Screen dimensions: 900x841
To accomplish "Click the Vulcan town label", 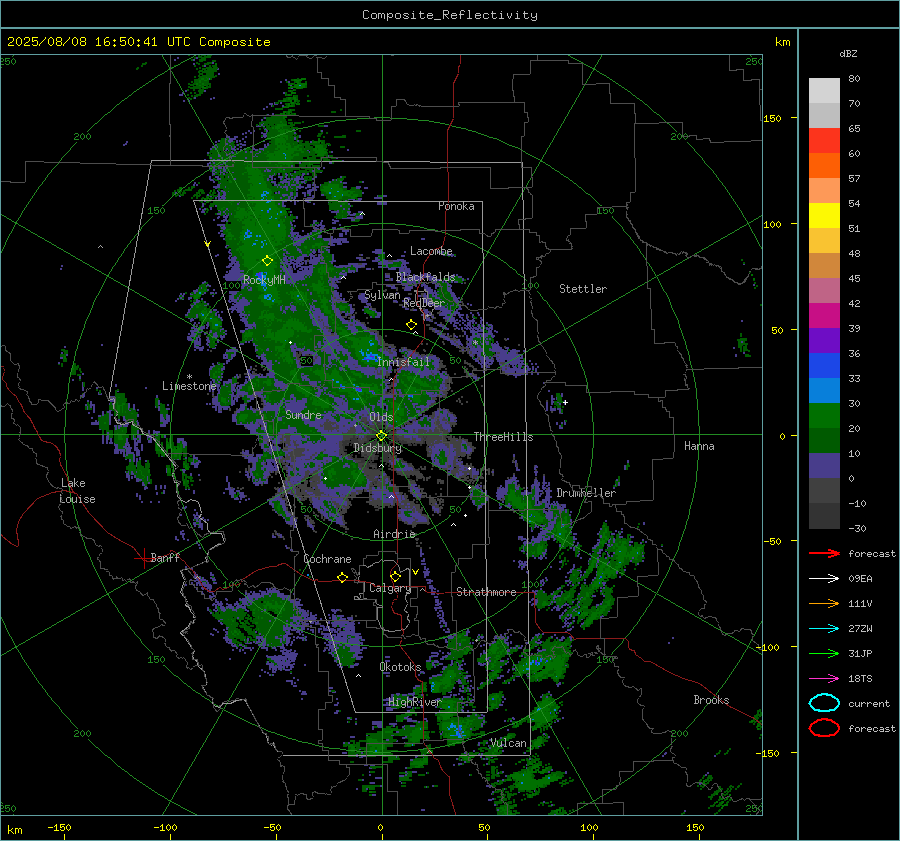I will 509,743.
